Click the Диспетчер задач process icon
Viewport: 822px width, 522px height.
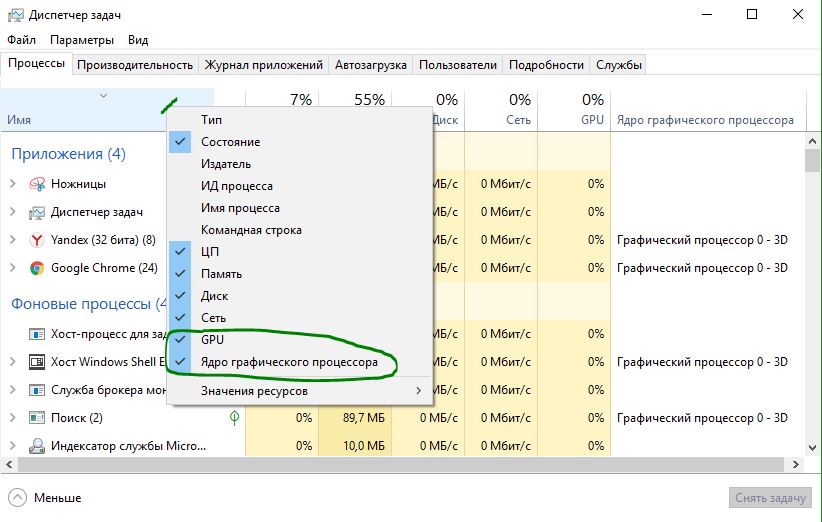pyautogui.click(x=37, y=212)
